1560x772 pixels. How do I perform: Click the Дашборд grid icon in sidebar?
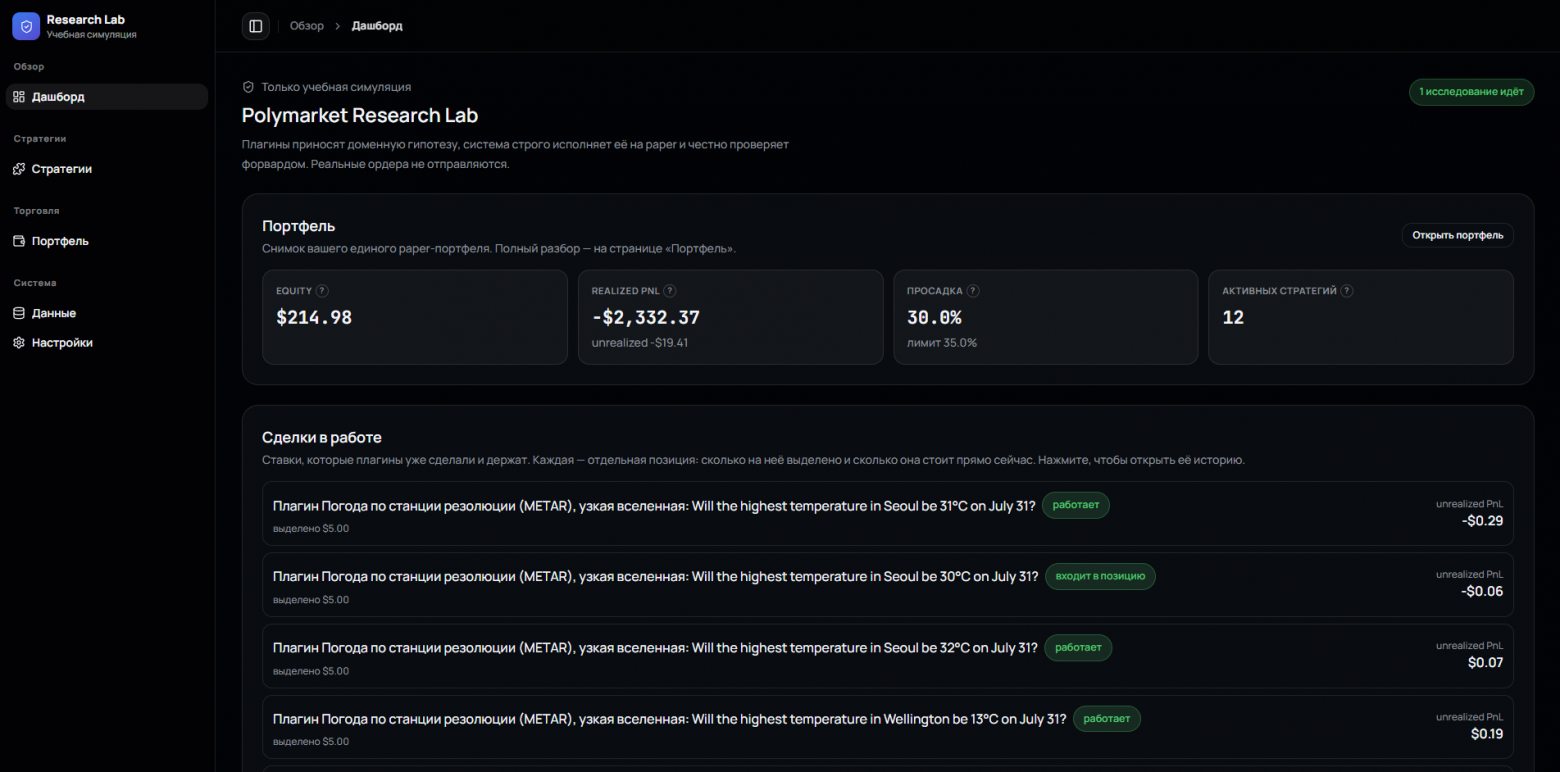19,97
